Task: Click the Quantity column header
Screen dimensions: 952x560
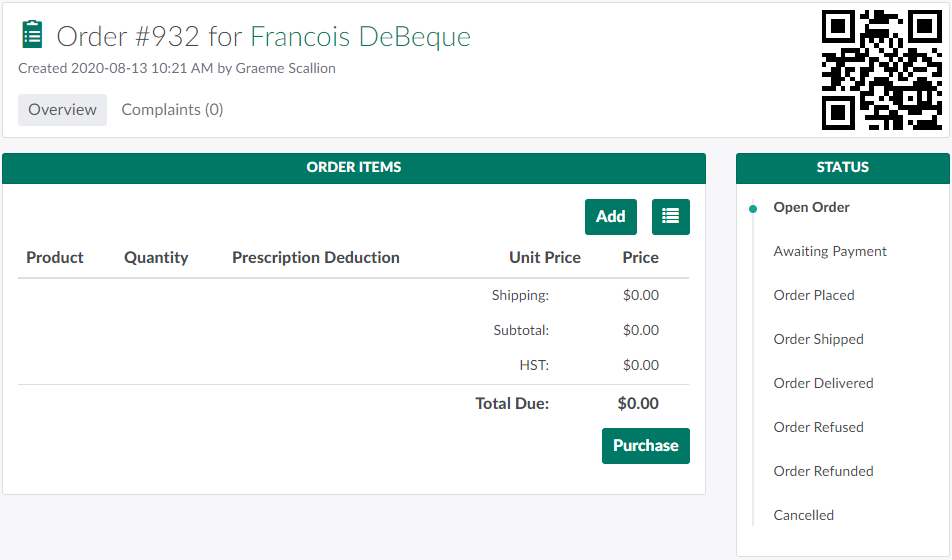Action: click(x=156, y=258)
